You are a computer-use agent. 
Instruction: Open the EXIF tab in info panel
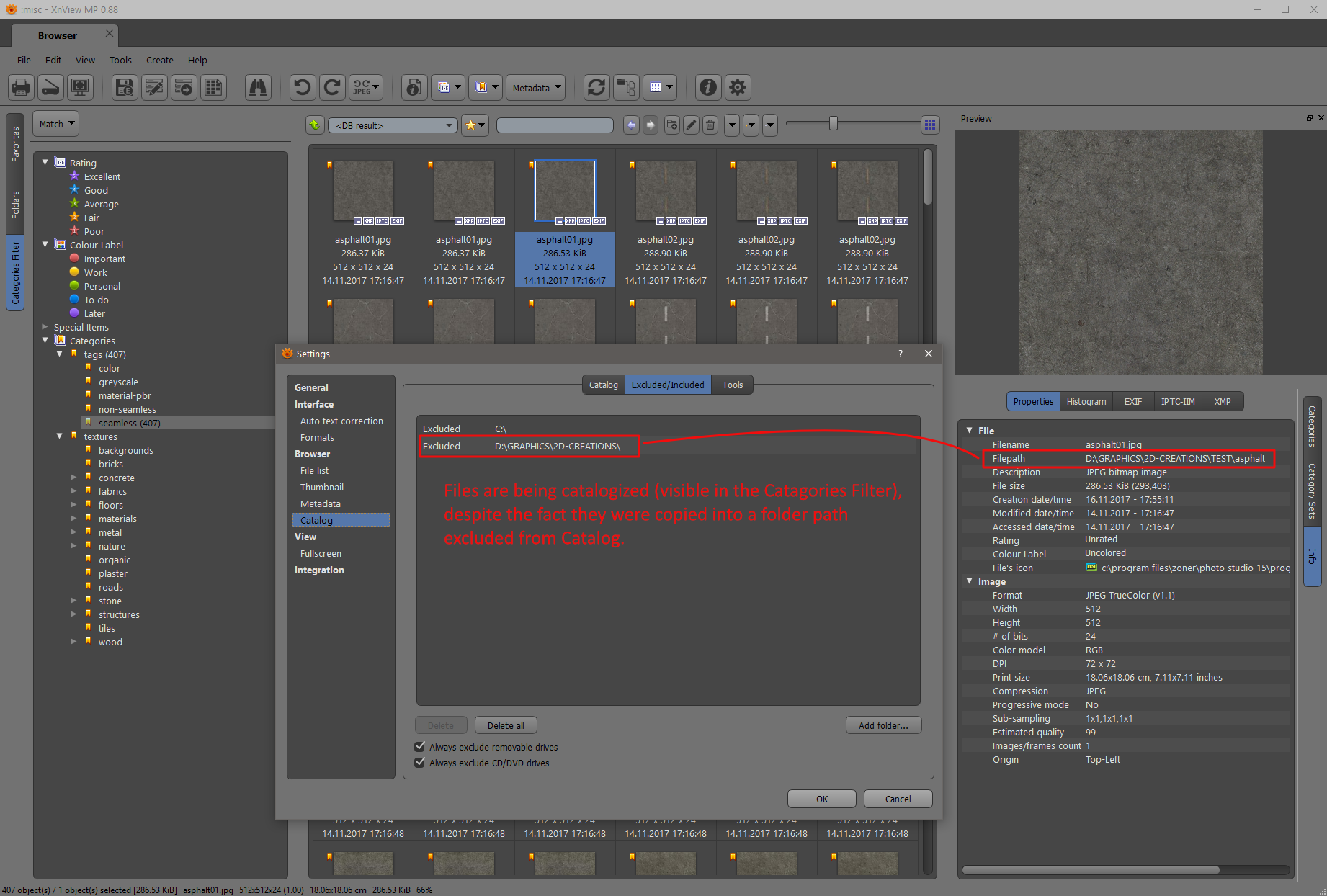tap(1132, 402)
